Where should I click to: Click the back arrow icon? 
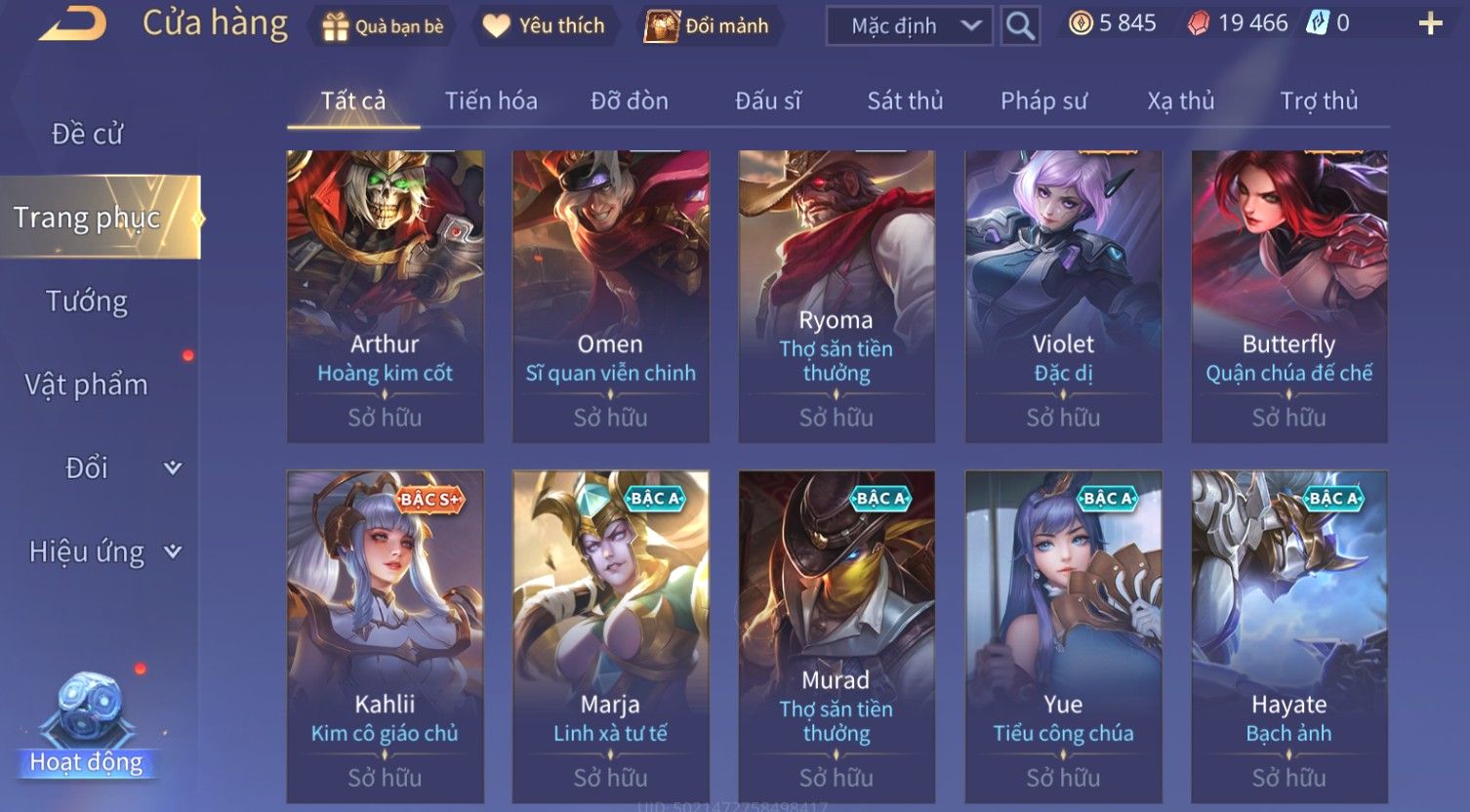pyautogui.click(x=72, y=23)
